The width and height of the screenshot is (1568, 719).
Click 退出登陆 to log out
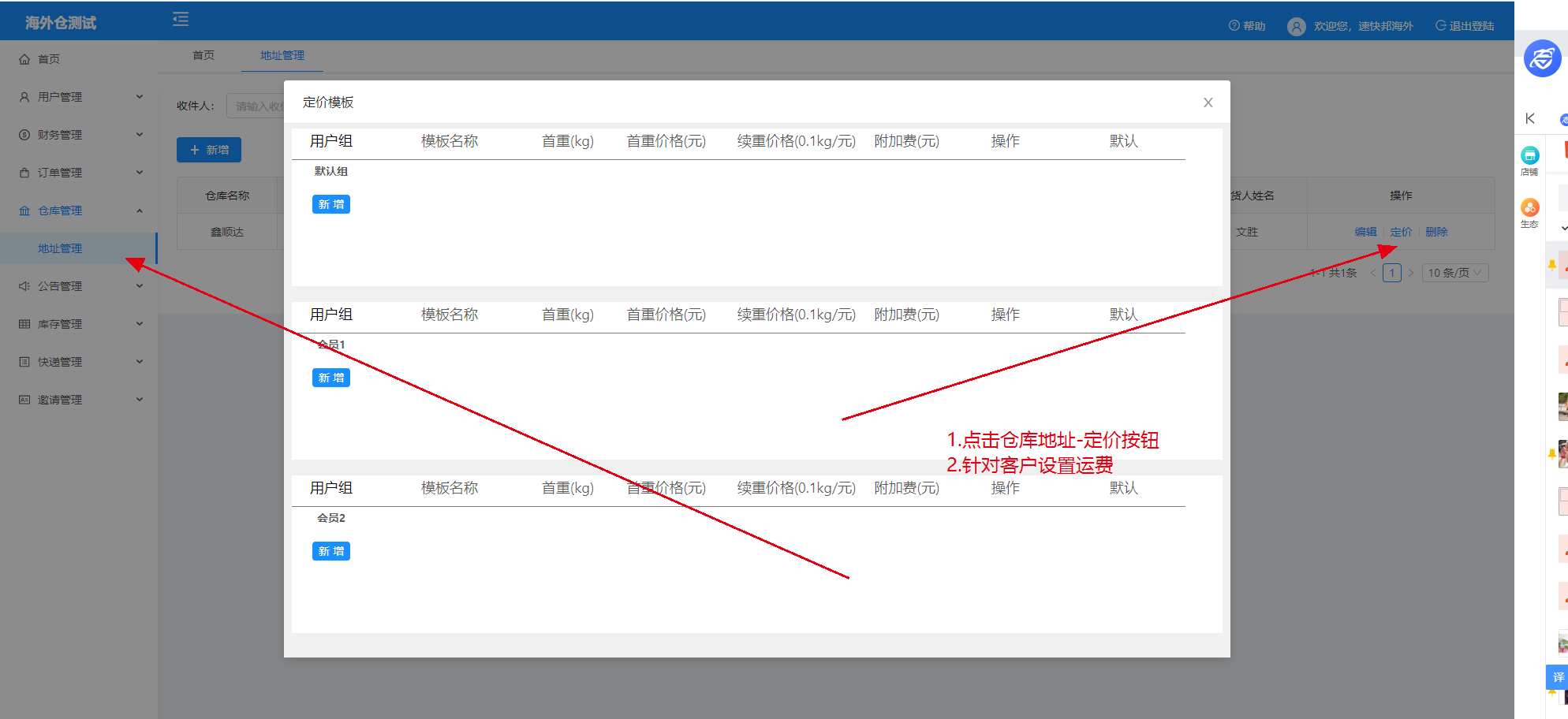[x=1465, y=26]
